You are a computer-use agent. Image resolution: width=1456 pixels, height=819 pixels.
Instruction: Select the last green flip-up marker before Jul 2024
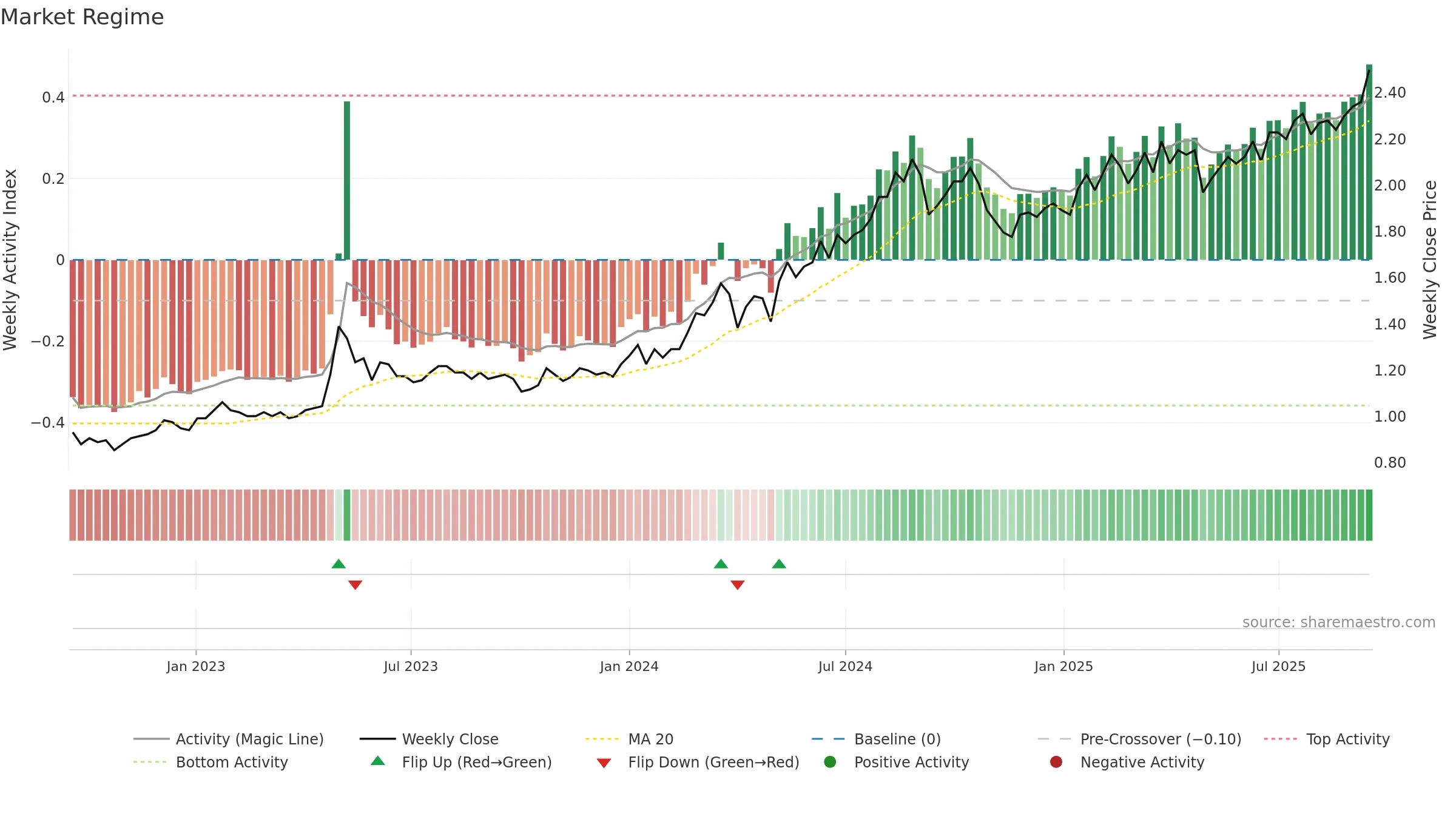pyautogui.click(x=779, y=564)
